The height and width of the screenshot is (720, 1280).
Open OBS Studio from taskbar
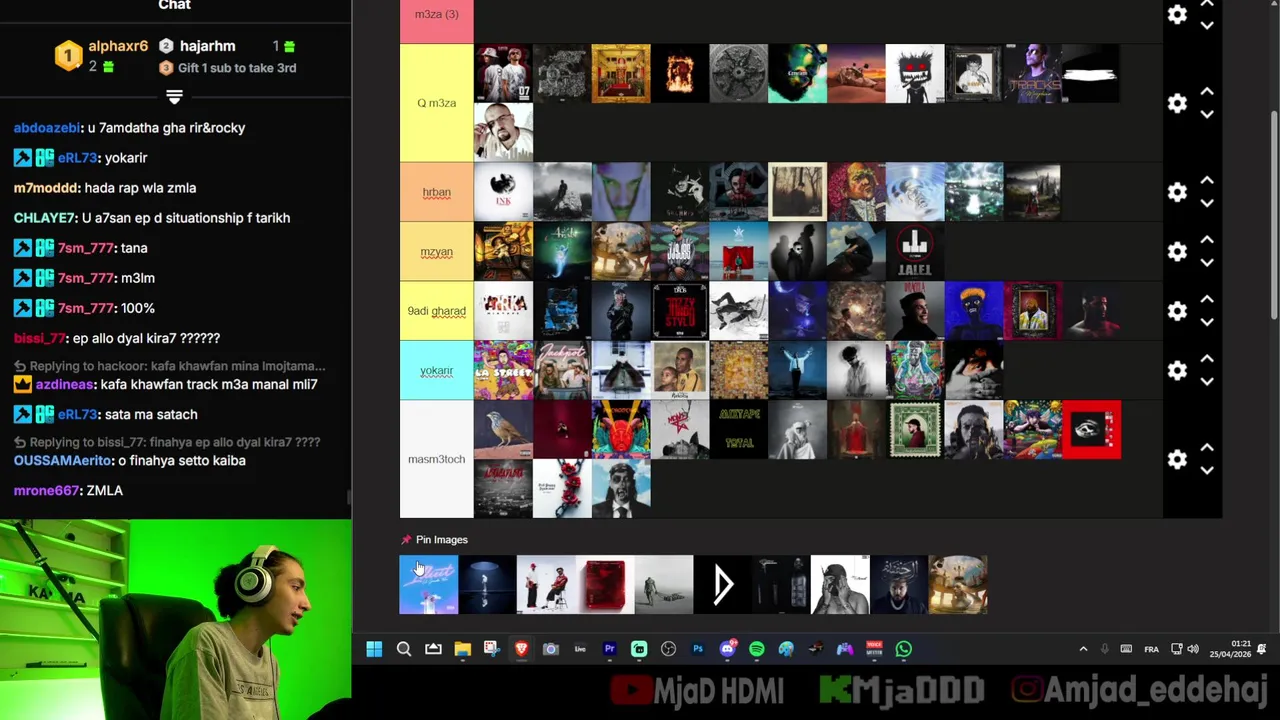coord(668,649)
